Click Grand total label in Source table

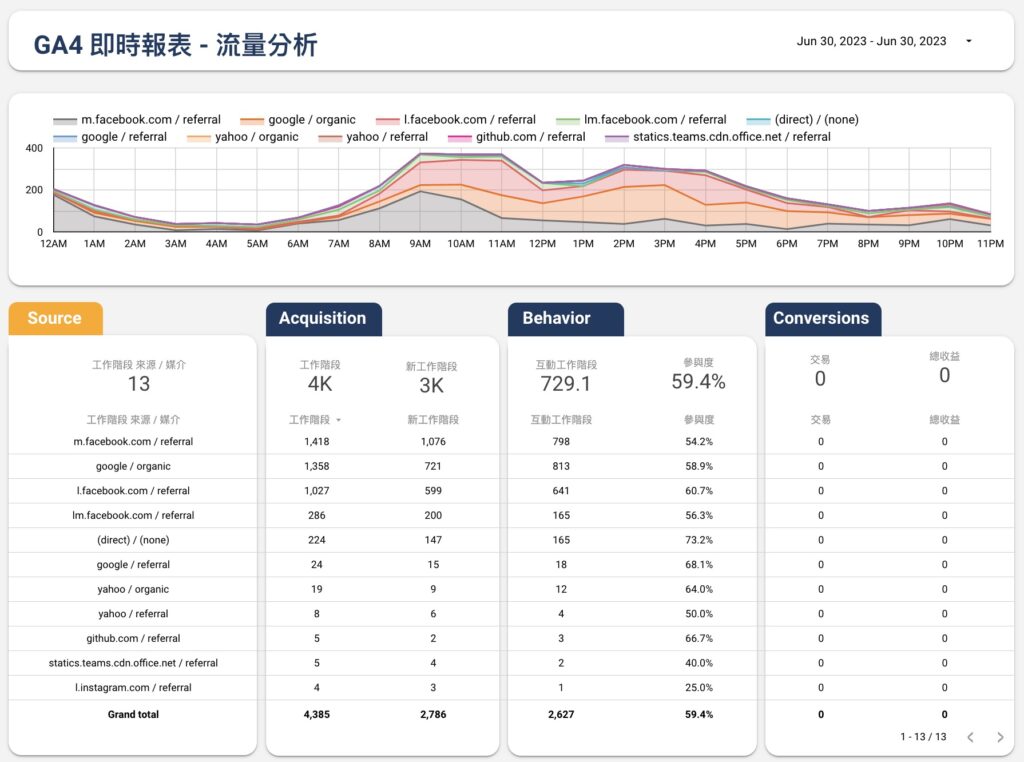point(133,714)
